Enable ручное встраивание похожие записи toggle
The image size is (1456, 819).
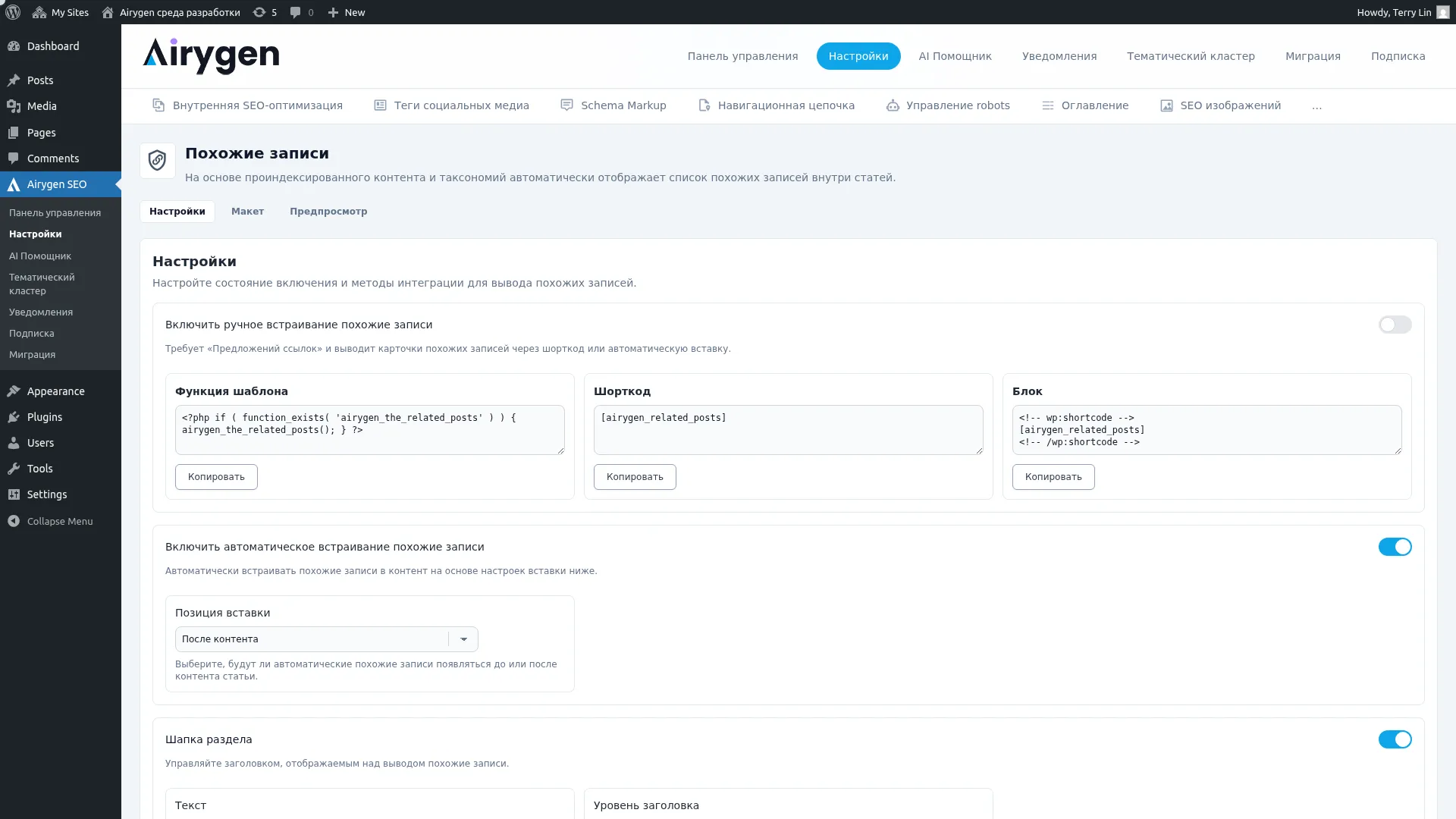[1395, 325]
